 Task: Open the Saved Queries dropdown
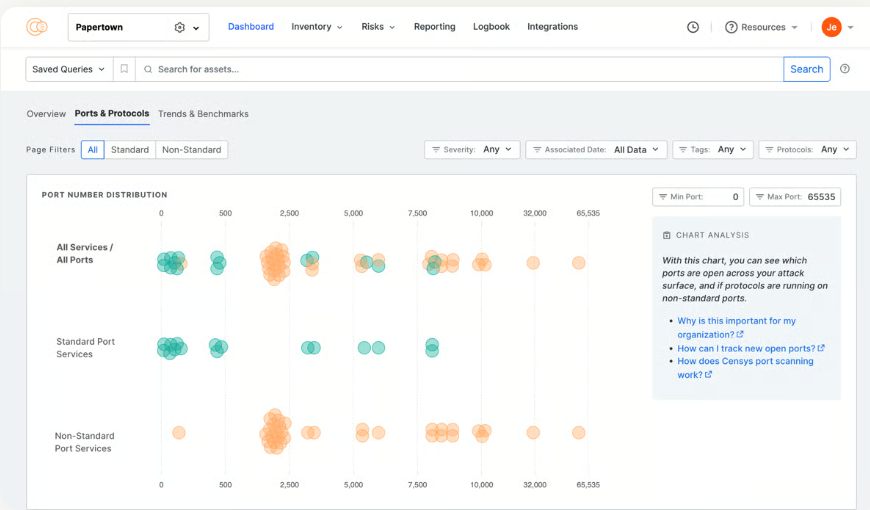point(69,69)
